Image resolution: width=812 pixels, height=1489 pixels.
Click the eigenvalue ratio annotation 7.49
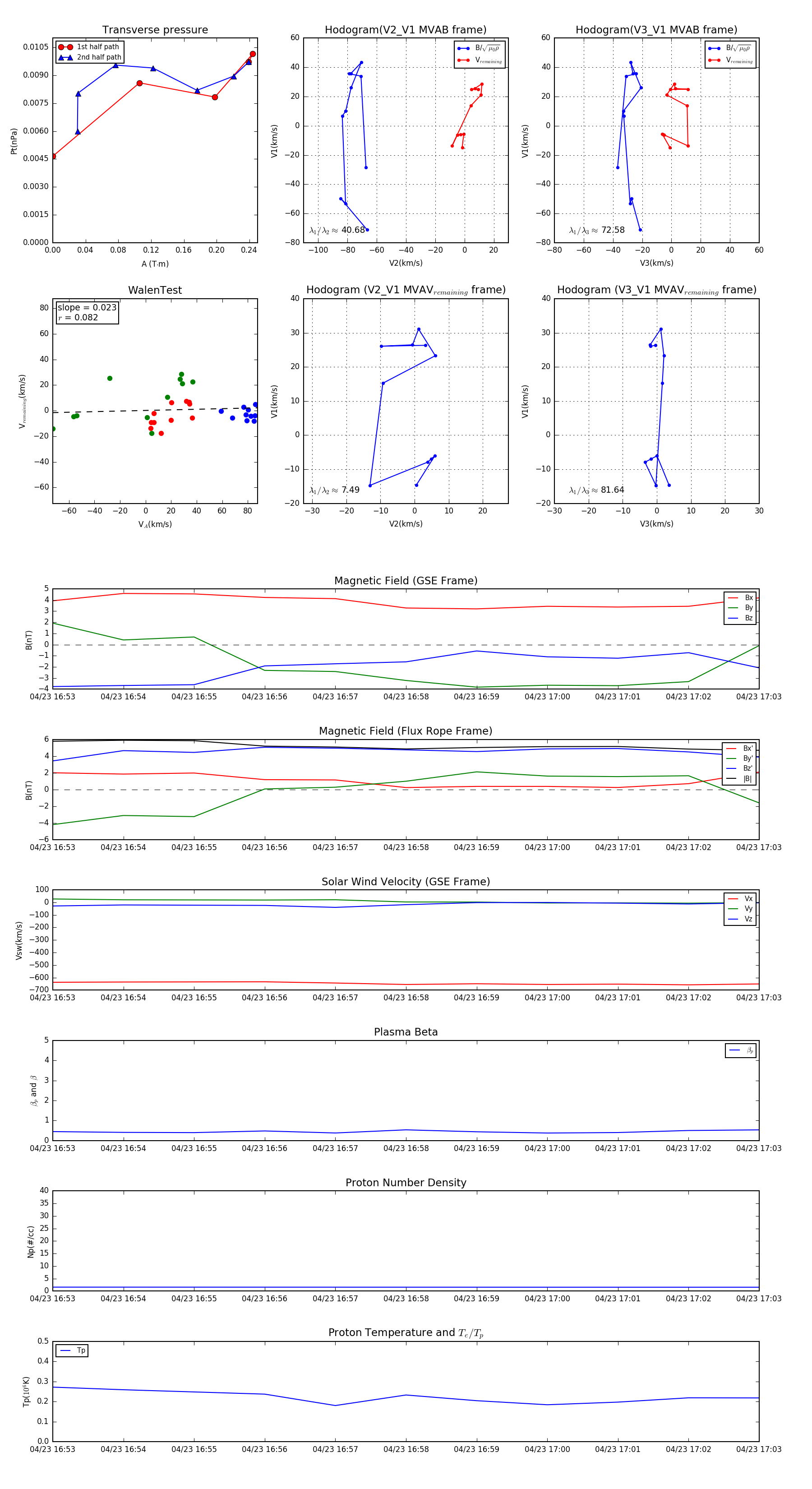[334, 490]
